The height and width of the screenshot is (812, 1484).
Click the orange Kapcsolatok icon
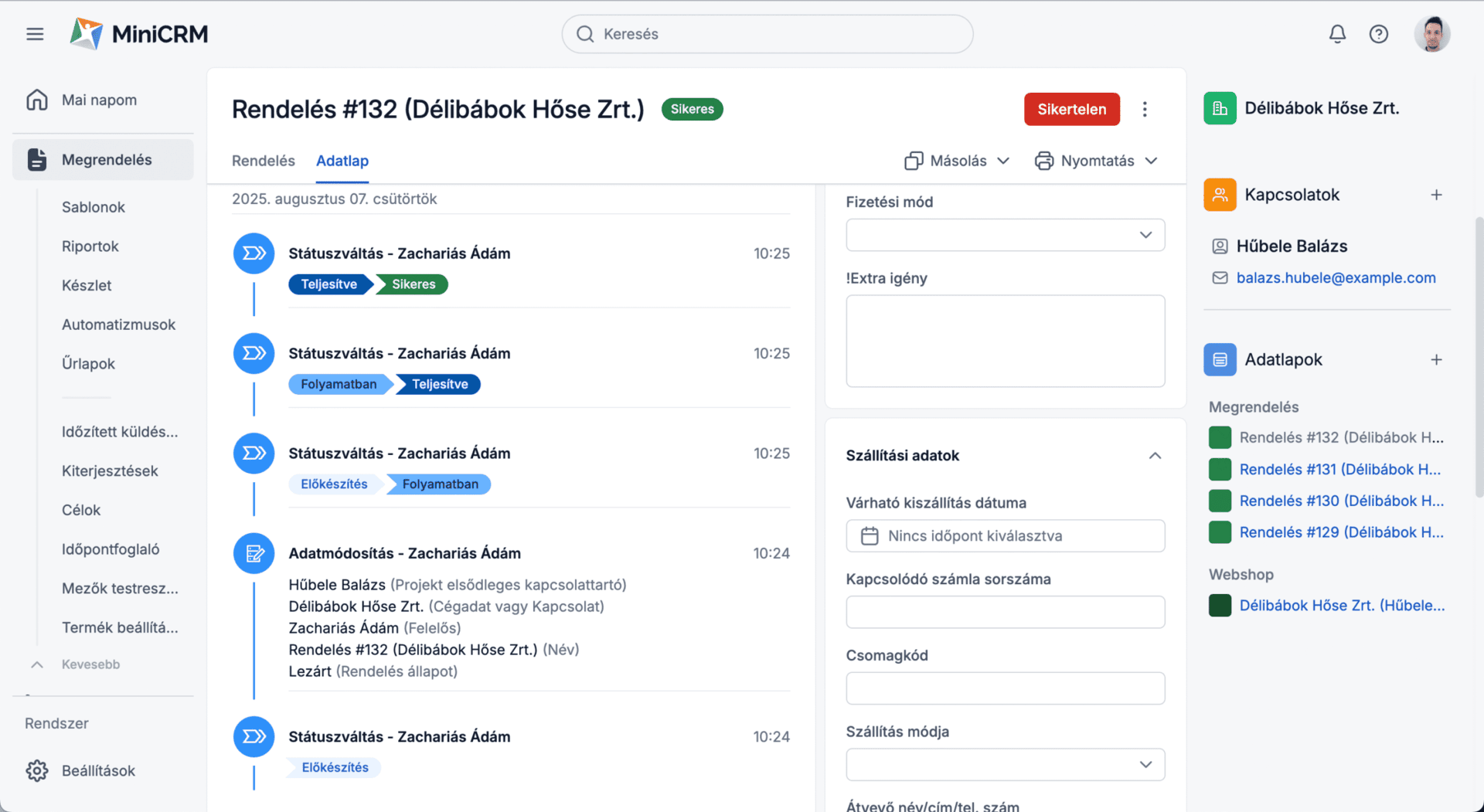tap(1220, 195)
